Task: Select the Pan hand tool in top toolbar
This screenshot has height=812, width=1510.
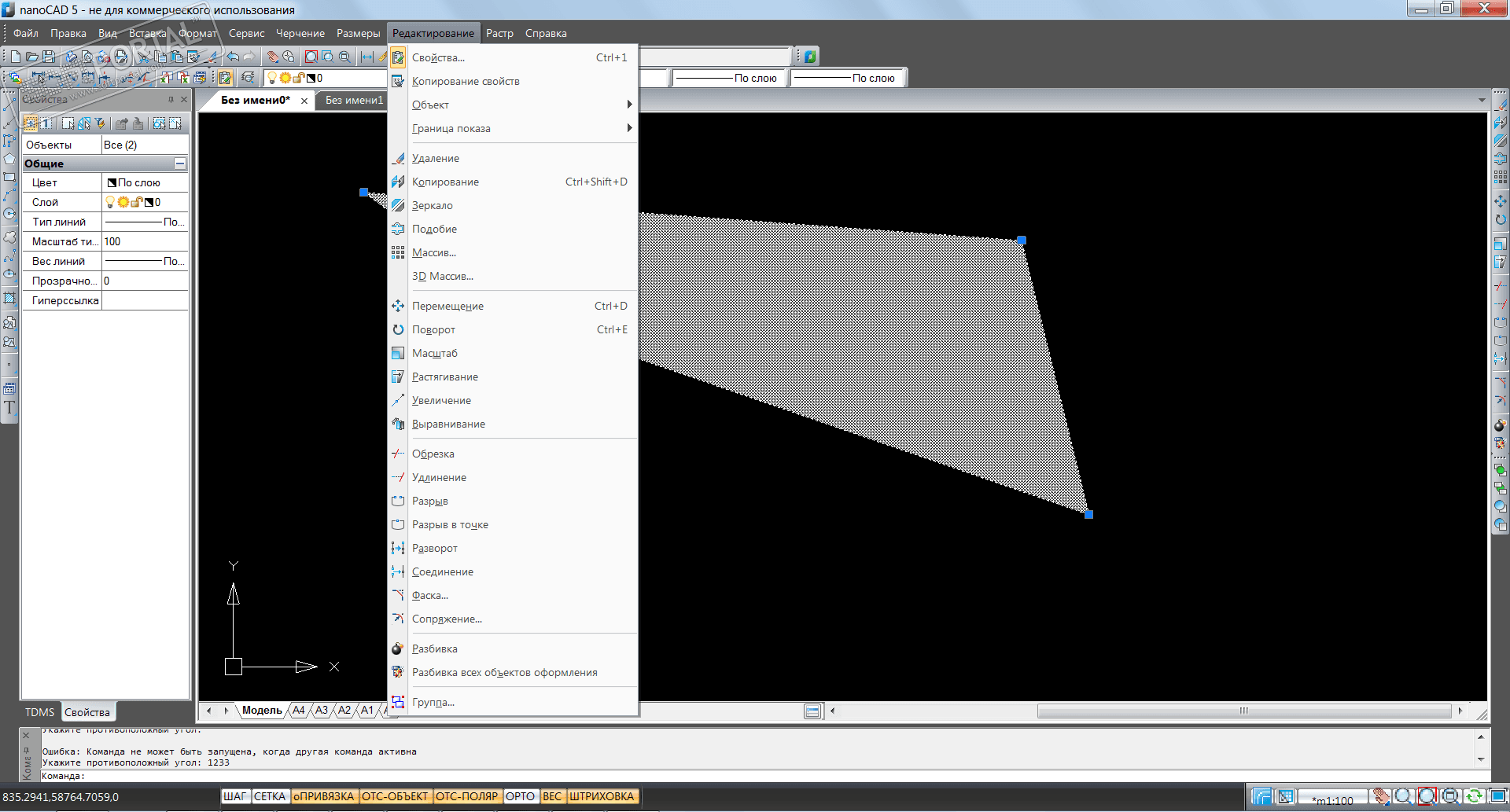Action: tap(272, 57)
